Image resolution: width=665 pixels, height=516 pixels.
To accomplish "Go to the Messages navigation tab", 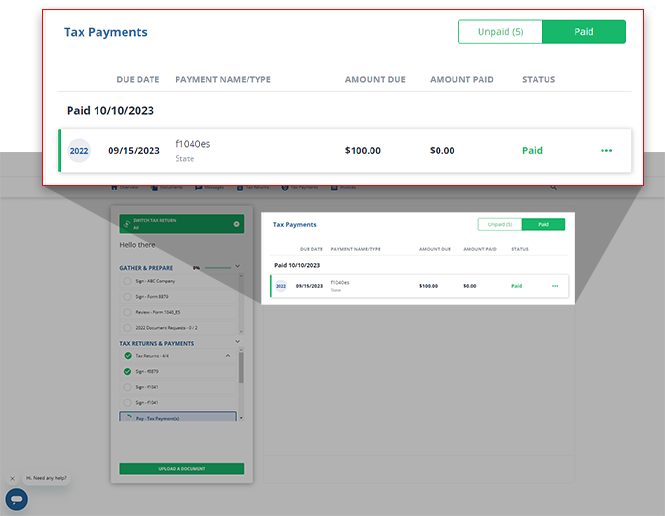I will pos(210,187).
